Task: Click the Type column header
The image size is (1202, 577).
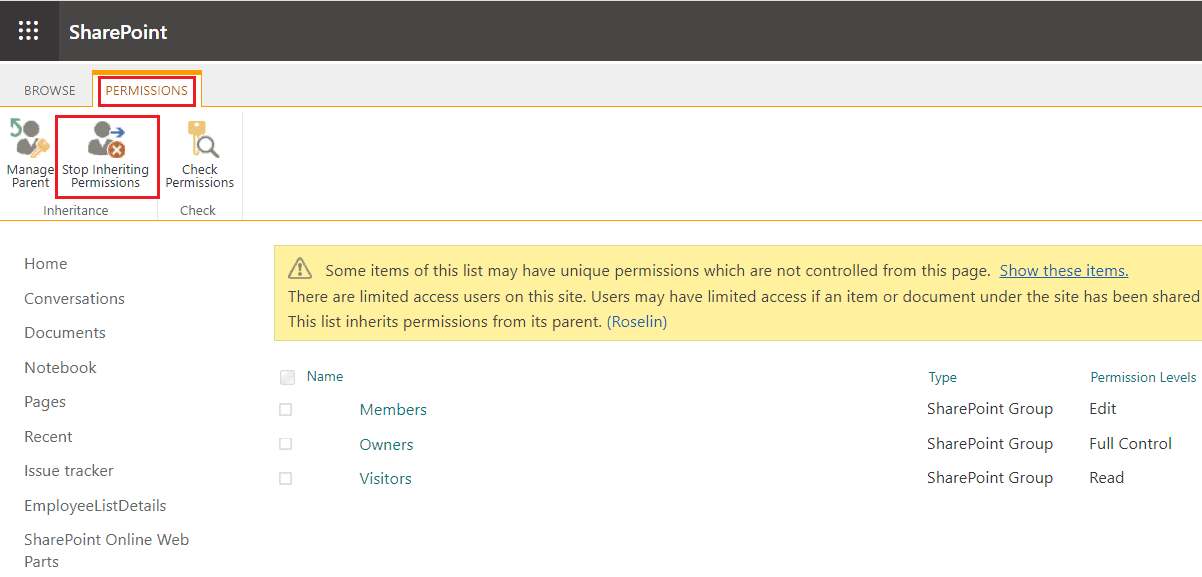Action: [x=943, y=378]
